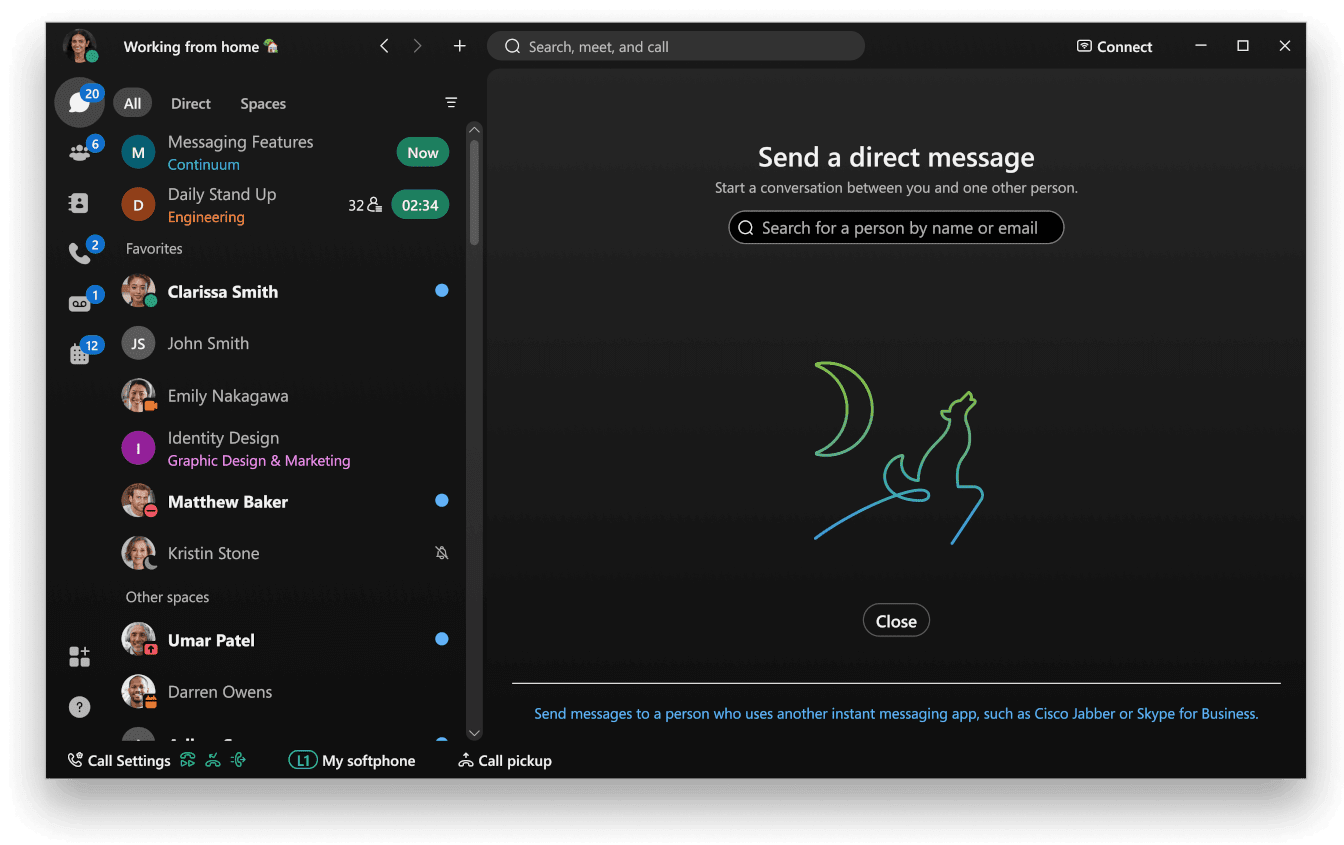
Task: Switch to the Spaces tab
Action: pyautogui.click(x=262, y=103)
